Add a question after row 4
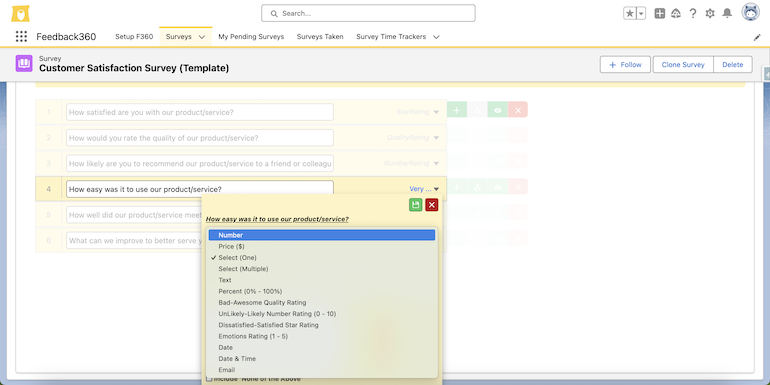The height and width of the screenshot is (385, 770). 457,187
